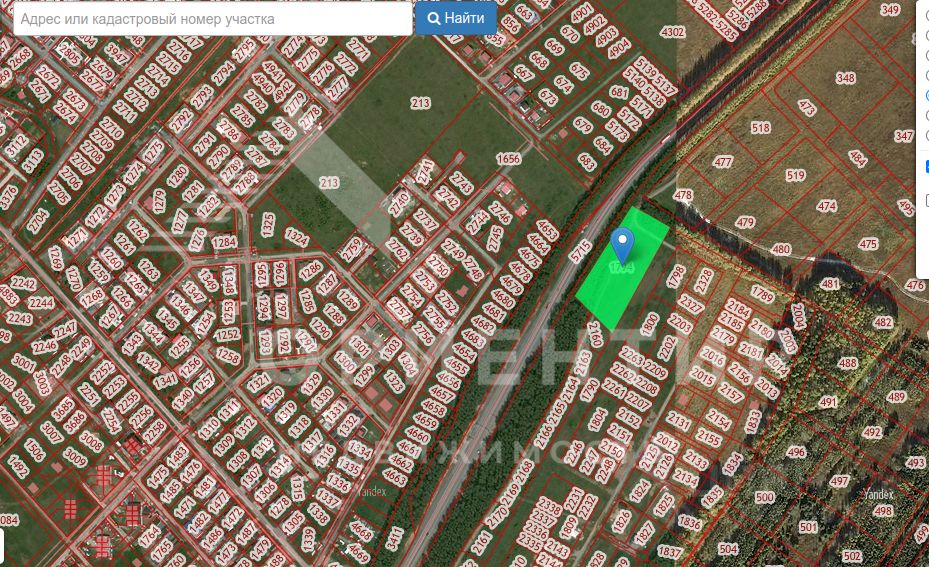Select parcel number 2161
Screen dimensions: 929x567
tap(482, 543)
